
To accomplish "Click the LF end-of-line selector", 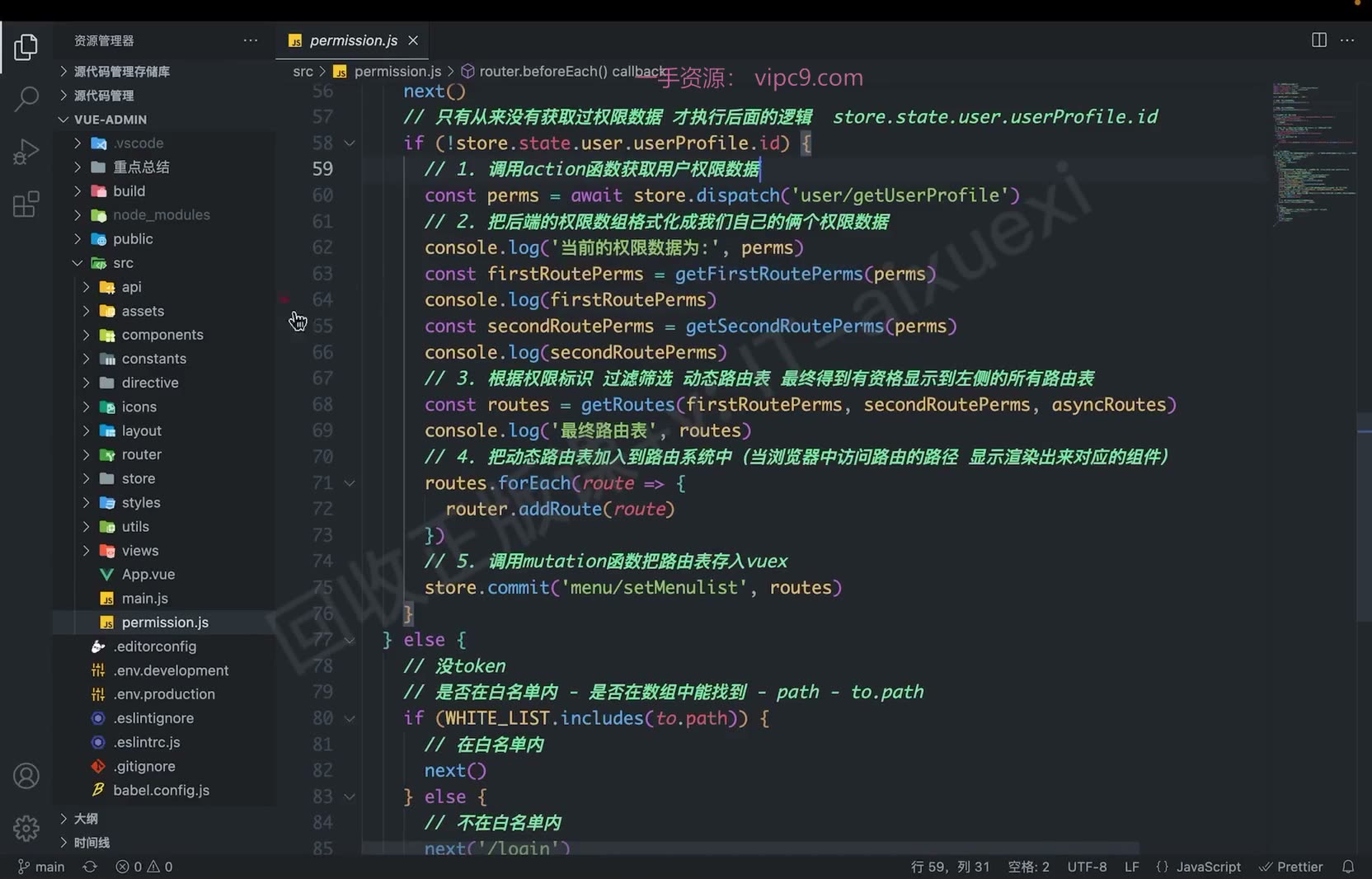I will point(1131,867).
